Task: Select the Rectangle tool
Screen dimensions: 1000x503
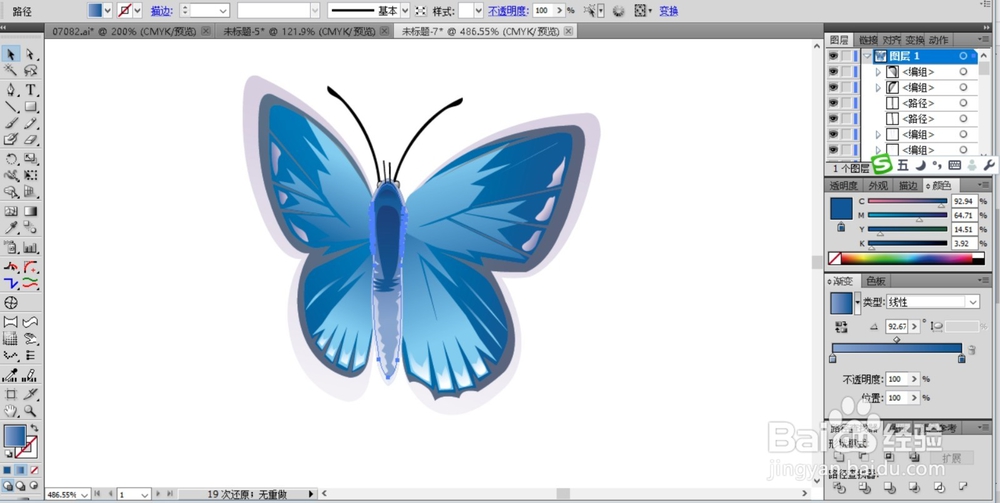Action: click(30, 106)
